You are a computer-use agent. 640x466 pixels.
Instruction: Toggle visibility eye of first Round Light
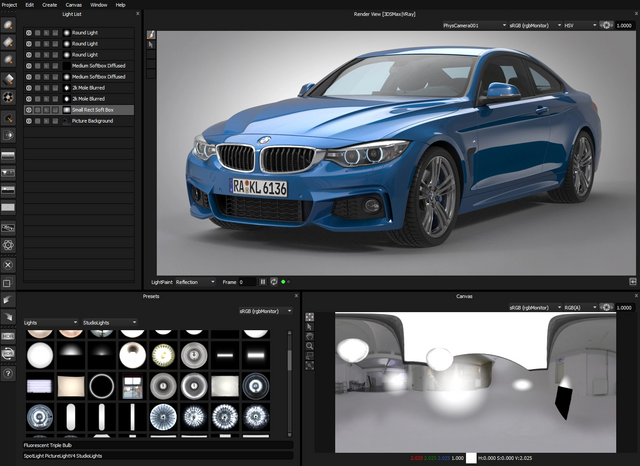29,33
